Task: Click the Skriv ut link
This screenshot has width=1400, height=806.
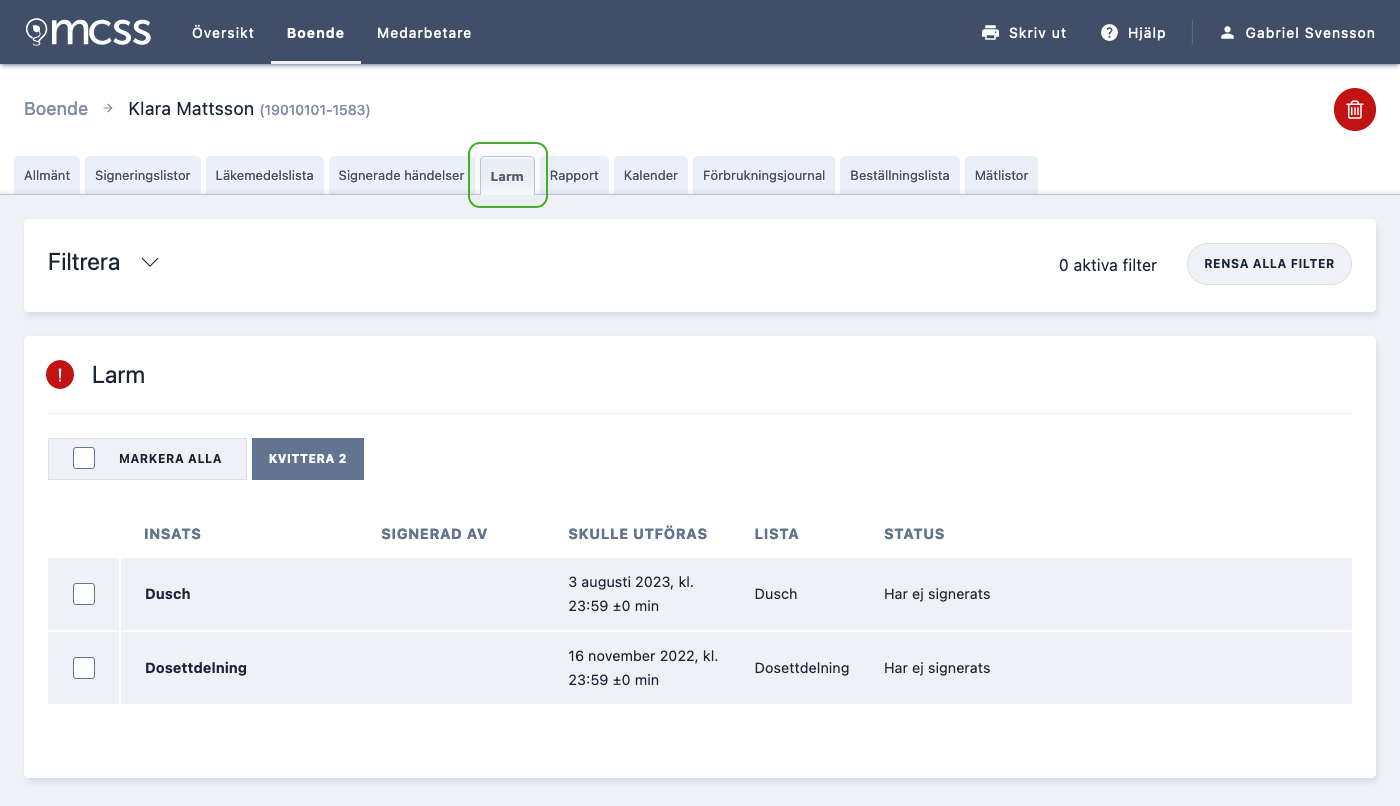Action: [x=1038, y=33]
